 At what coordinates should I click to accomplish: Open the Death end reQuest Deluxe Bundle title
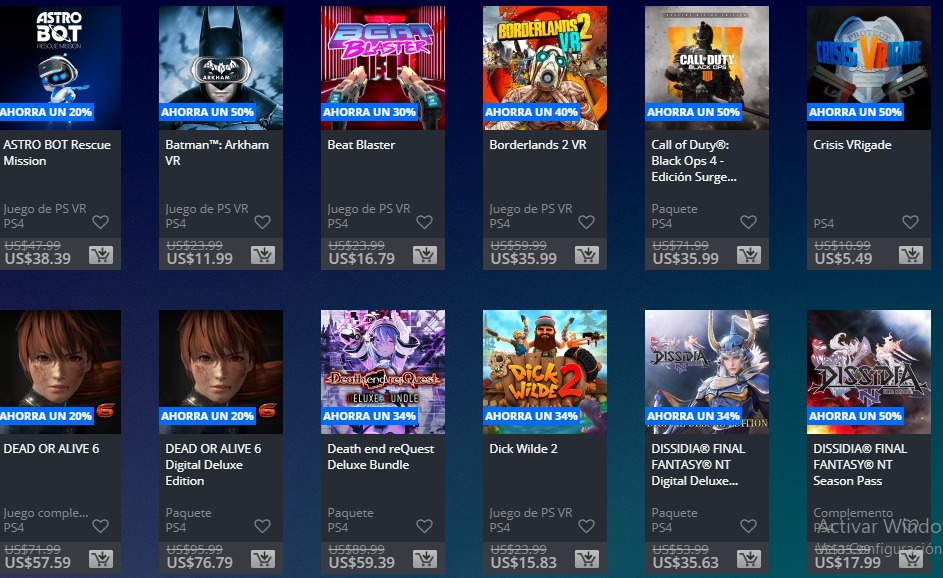pyautogui.click(x=381, y=457)
